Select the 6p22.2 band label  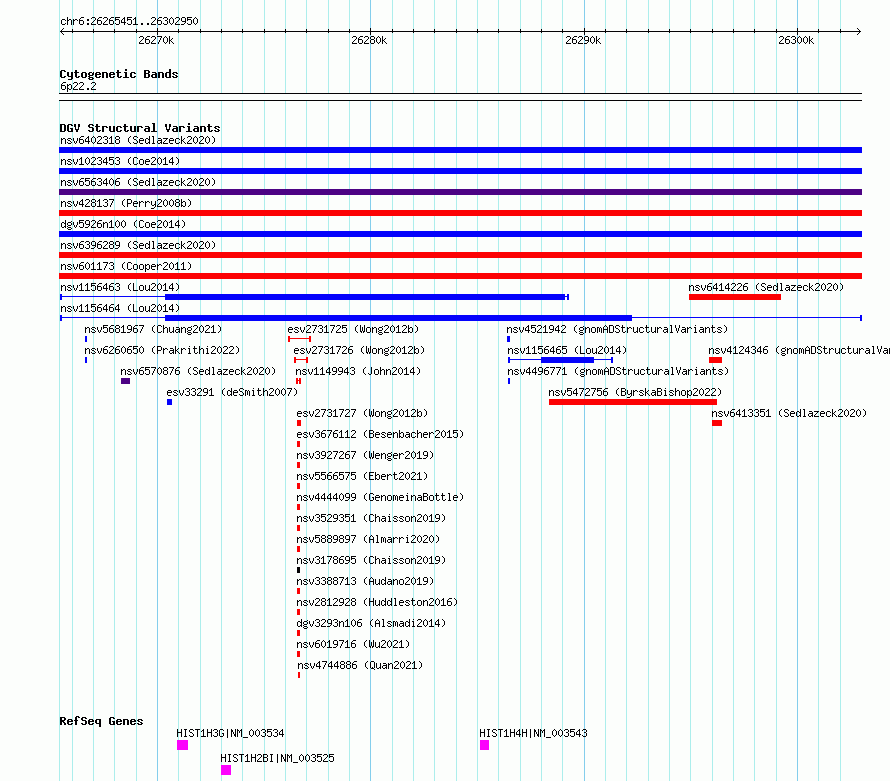[x=78, y=86]
